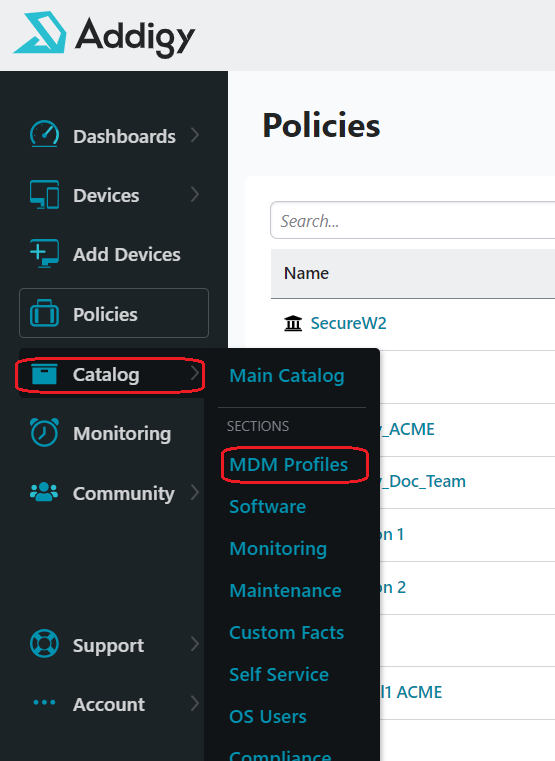Click the Policies page heading
This screenshot has height=761, width=555.
point(321,125)
